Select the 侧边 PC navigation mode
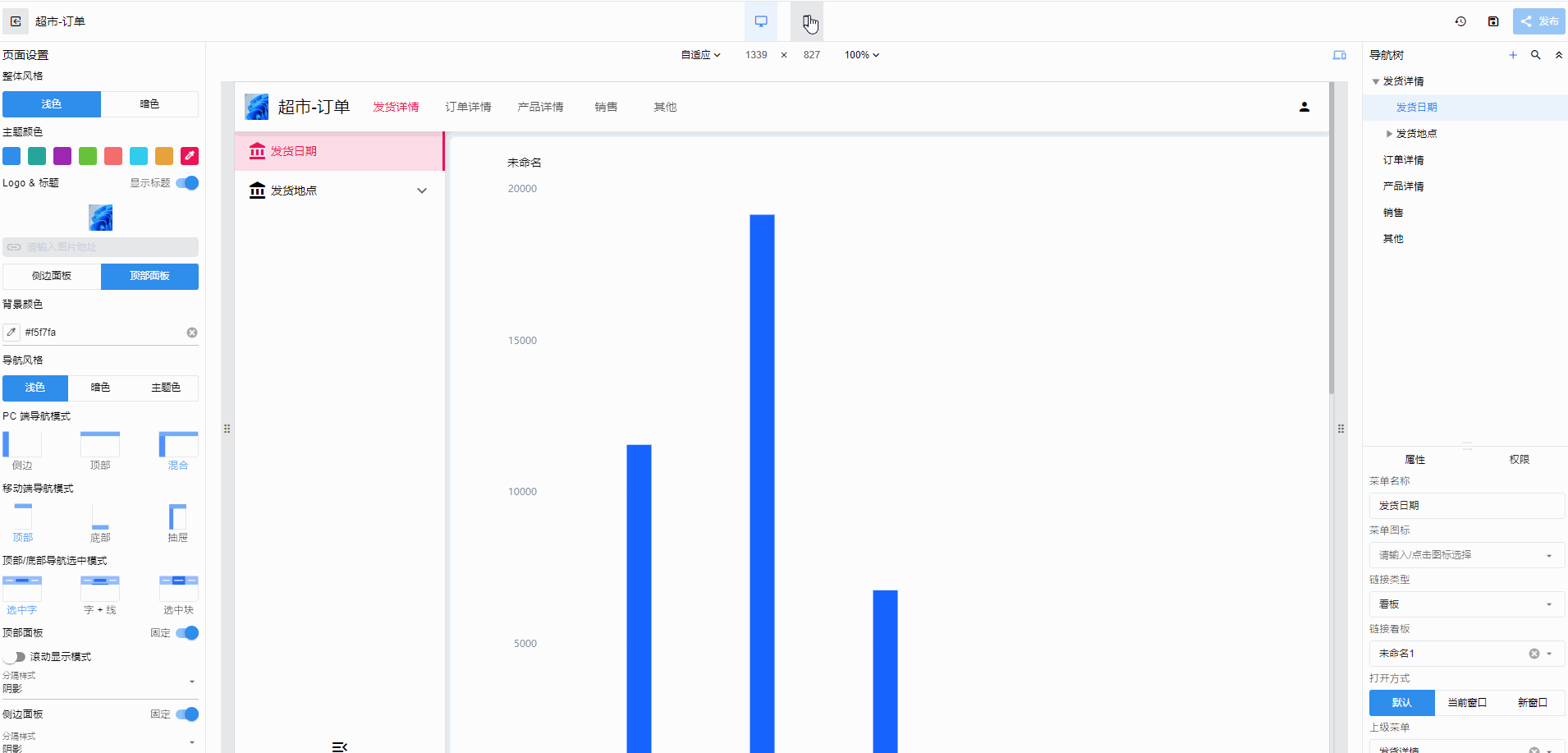Image resolution: width=1568 pixels, height=753 pixels. point(22,450)
